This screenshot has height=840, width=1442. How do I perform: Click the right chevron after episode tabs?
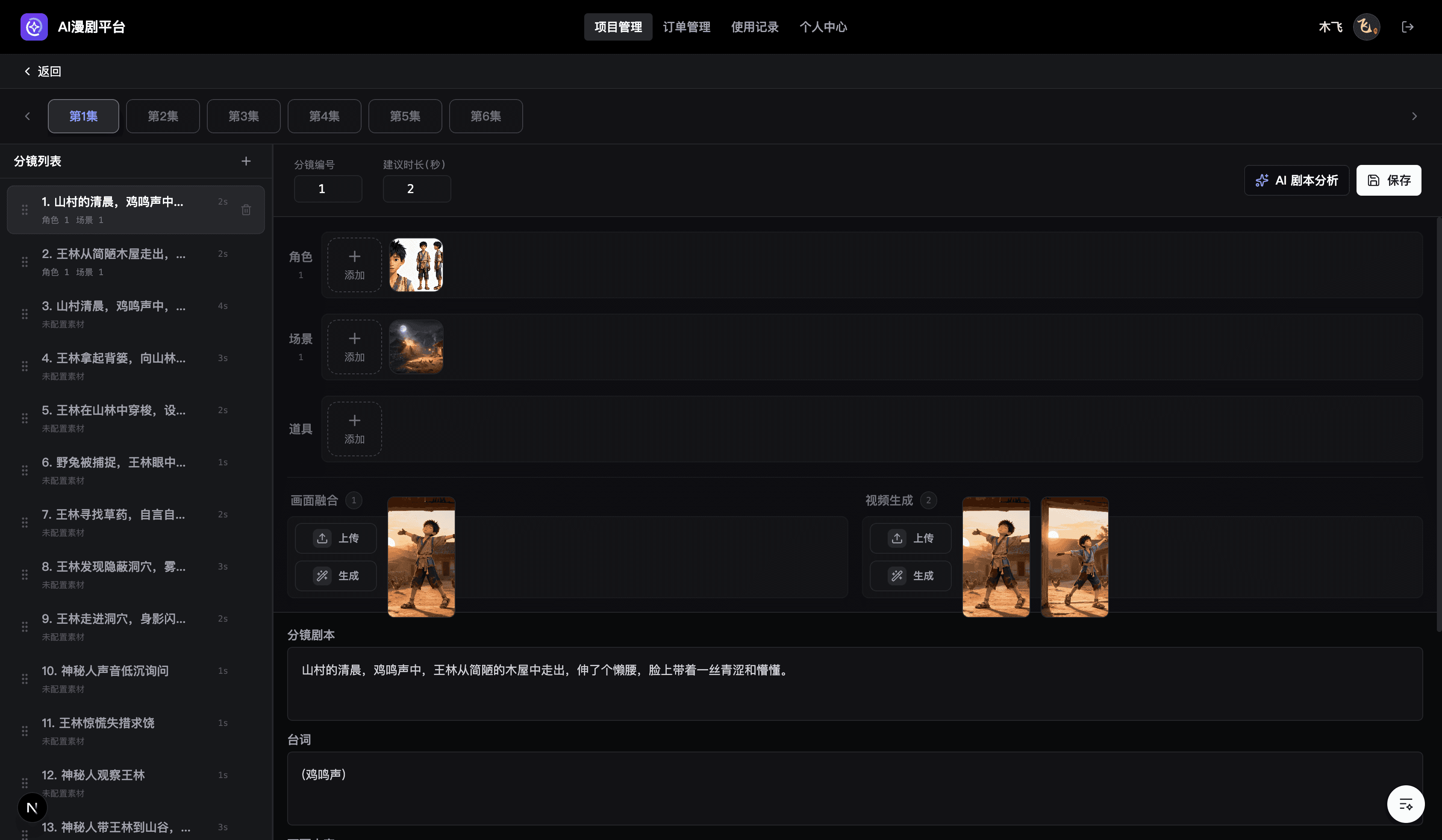coord(1414,116)
